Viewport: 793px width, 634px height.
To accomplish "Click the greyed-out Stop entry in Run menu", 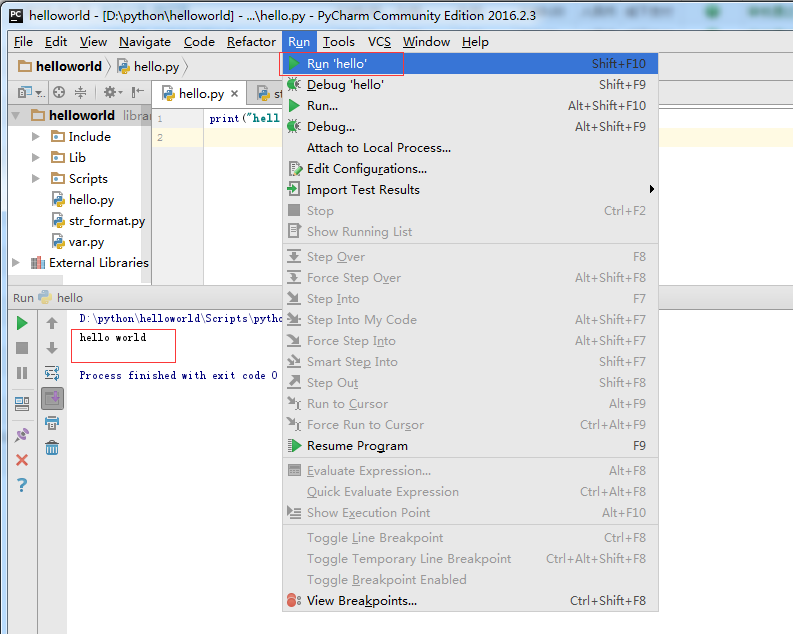I will [x=470, y=210].
